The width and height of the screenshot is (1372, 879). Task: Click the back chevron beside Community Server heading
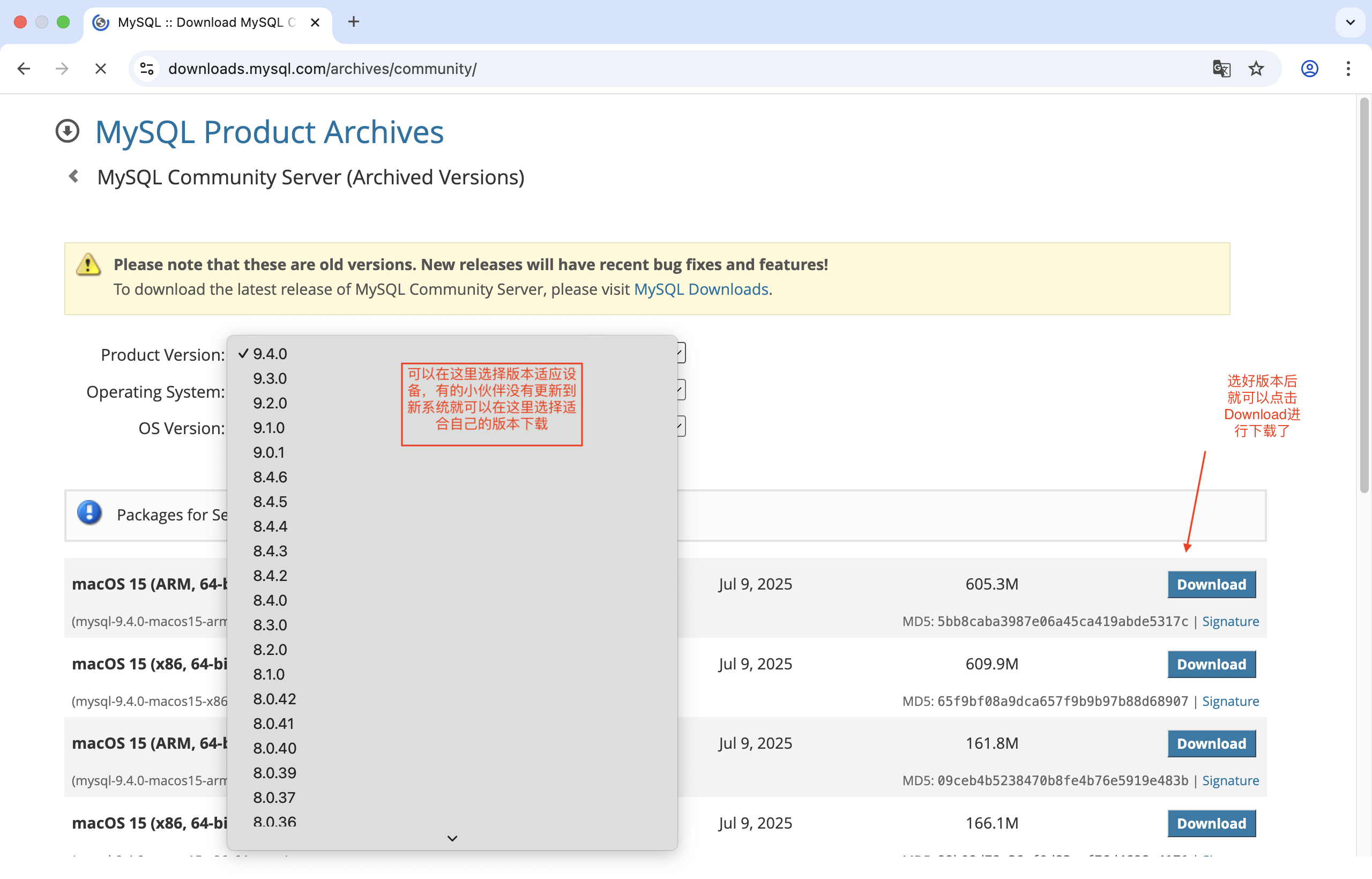coord(73,176)
